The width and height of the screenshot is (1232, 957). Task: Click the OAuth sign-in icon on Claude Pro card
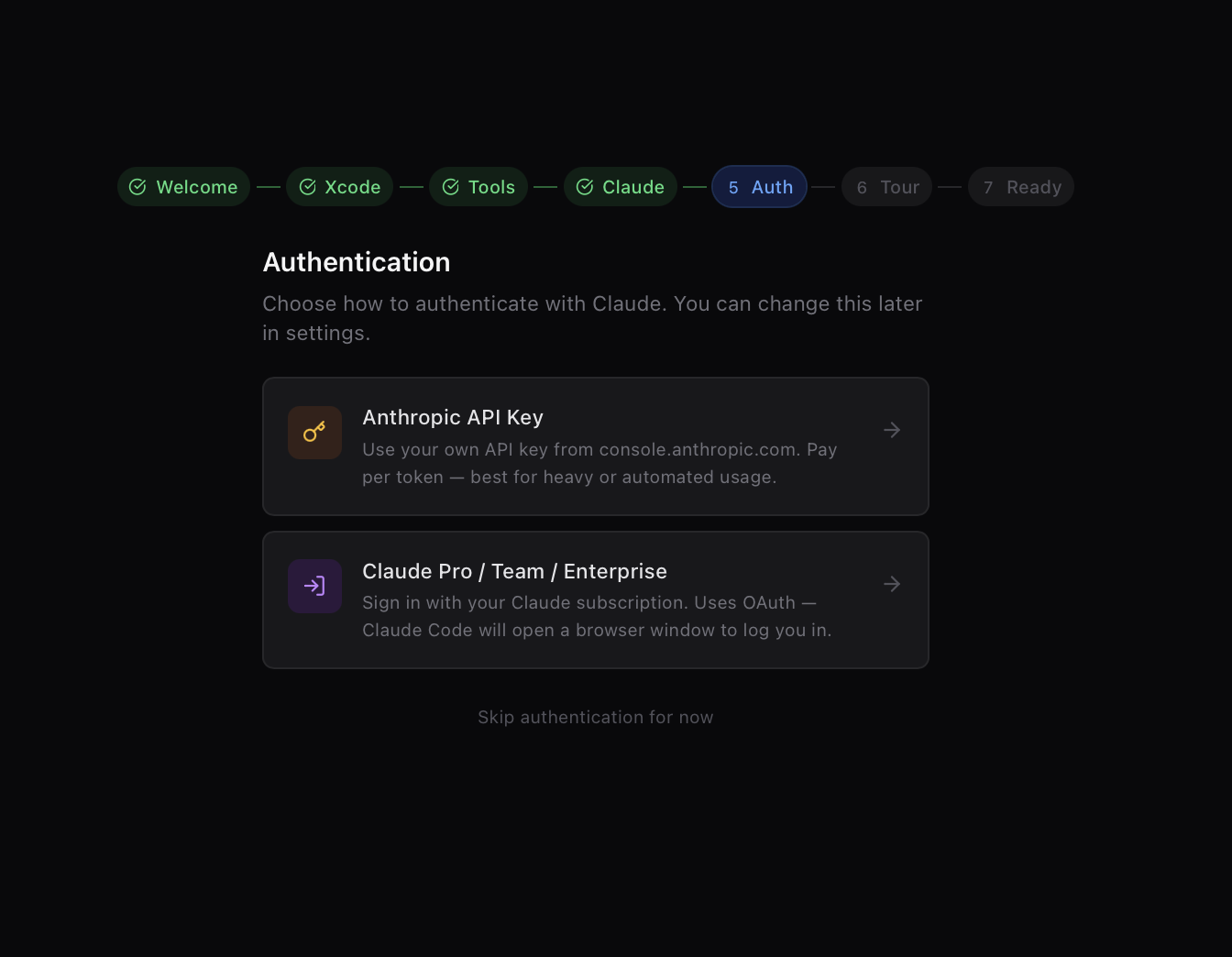314,586
